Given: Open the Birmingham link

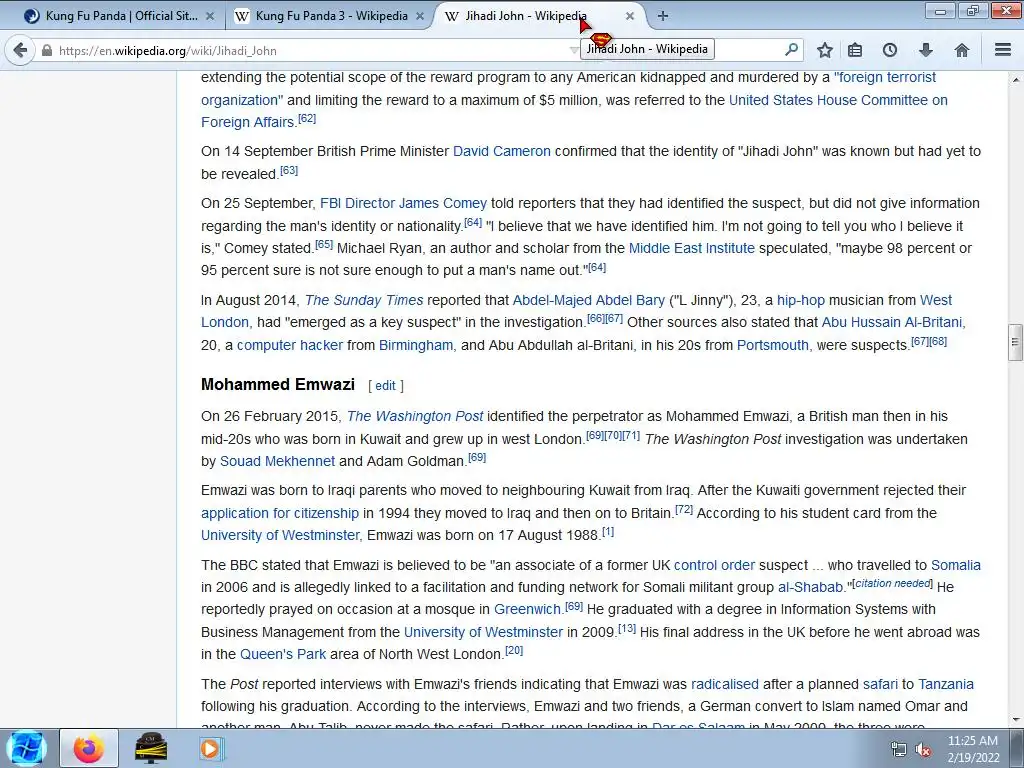Looking at the screenshot, I should pyautogui.click(x=415, y=345).
